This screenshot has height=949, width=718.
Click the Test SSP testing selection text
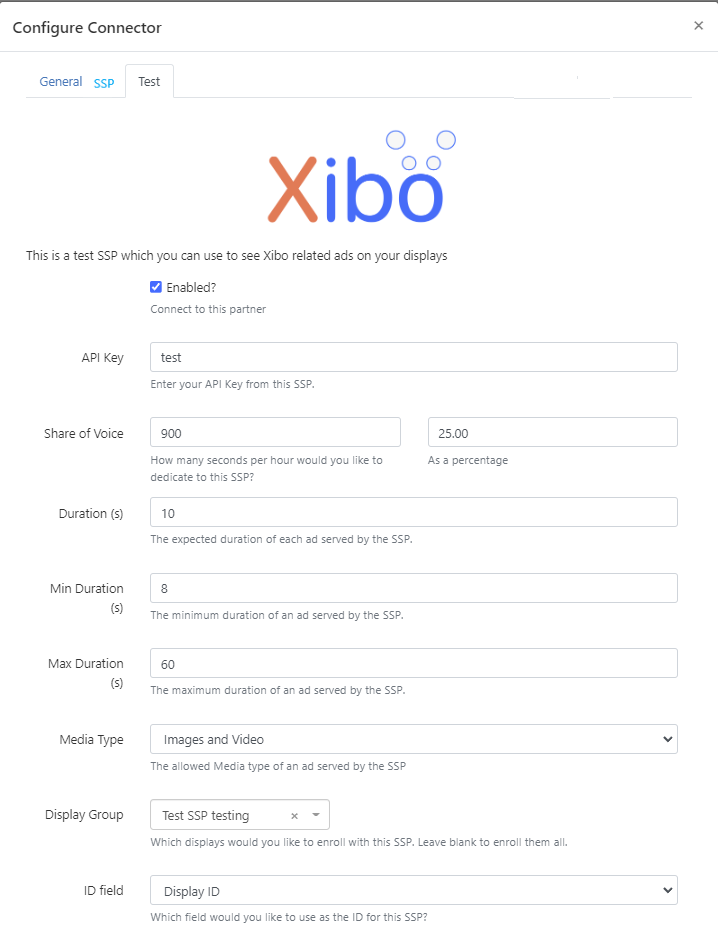tap(206, 816)
